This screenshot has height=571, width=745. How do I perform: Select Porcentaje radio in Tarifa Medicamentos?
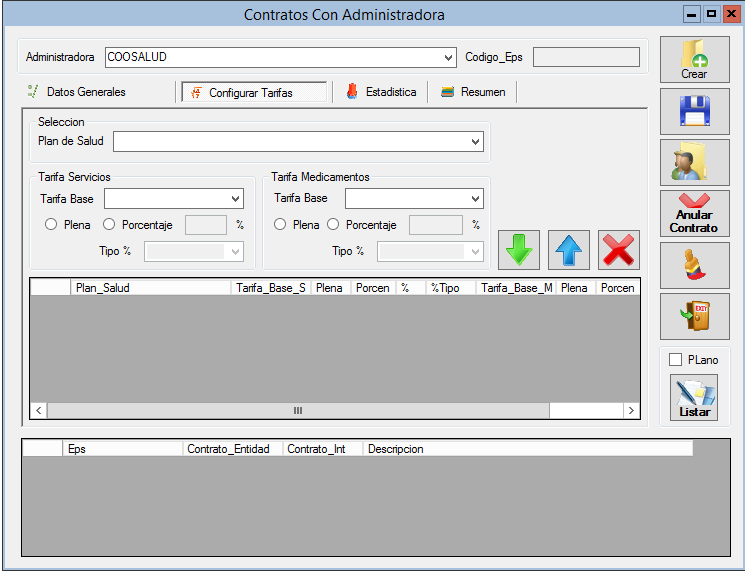(x=334, y=225)
